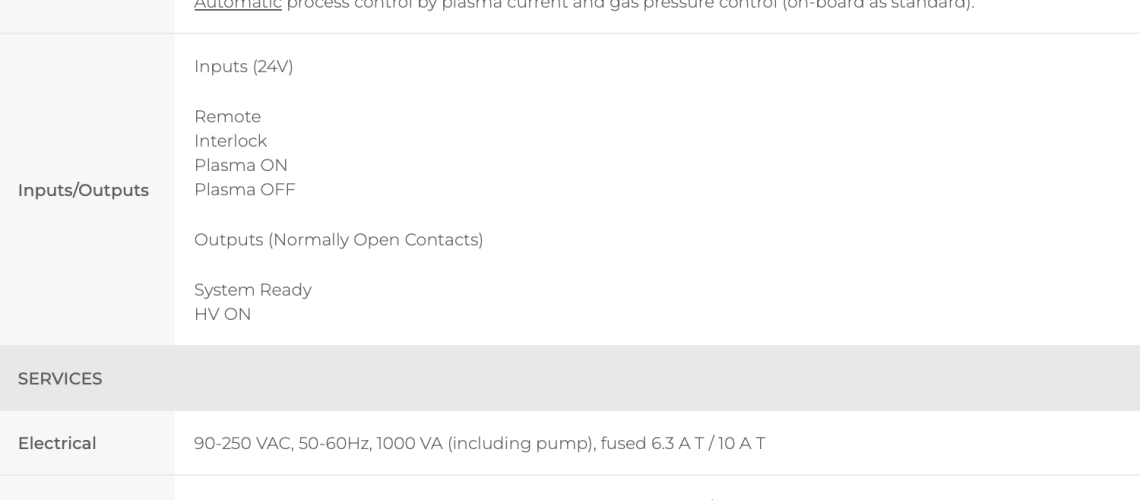1140x500 pixels.
Task: Click the Inputs (24V) heading text
Action: [x=244, y=67]
